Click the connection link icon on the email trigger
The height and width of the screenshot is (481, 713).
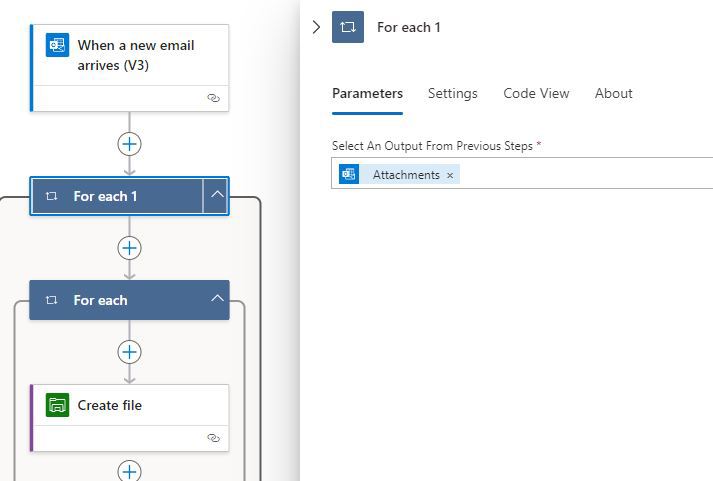coord(213,98)
